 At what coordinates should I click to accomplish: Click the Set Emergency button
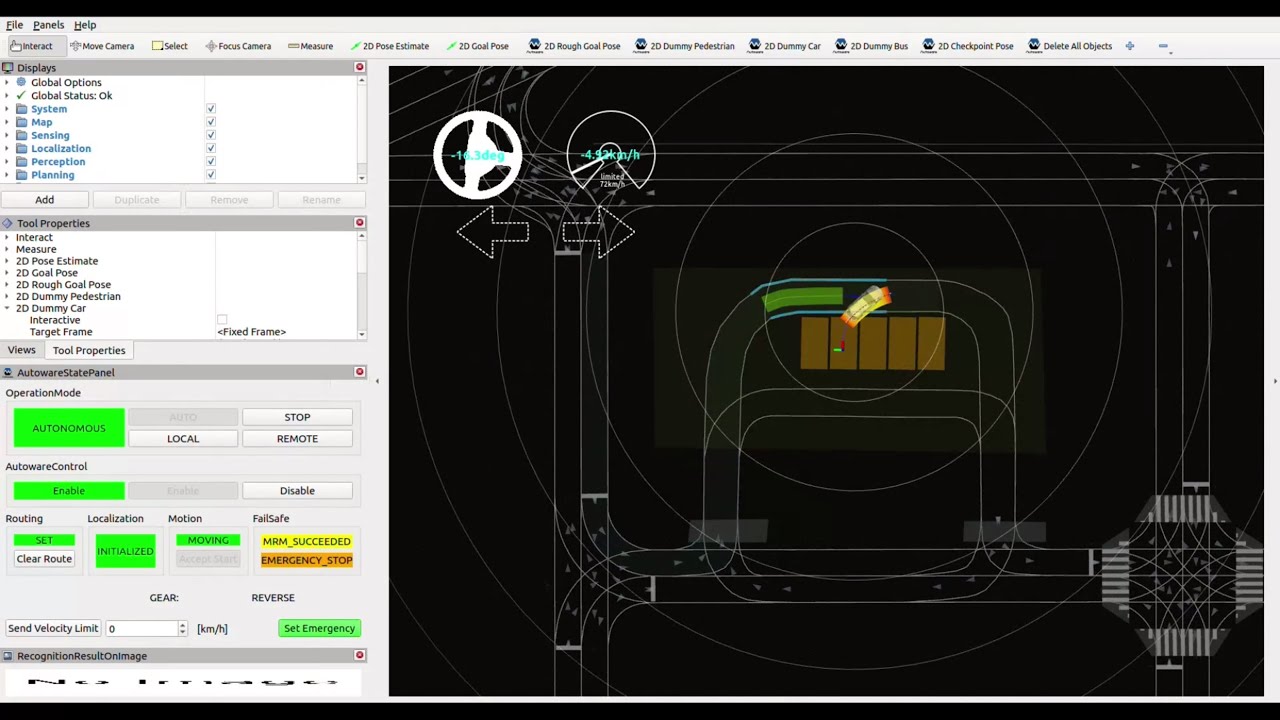320,628
